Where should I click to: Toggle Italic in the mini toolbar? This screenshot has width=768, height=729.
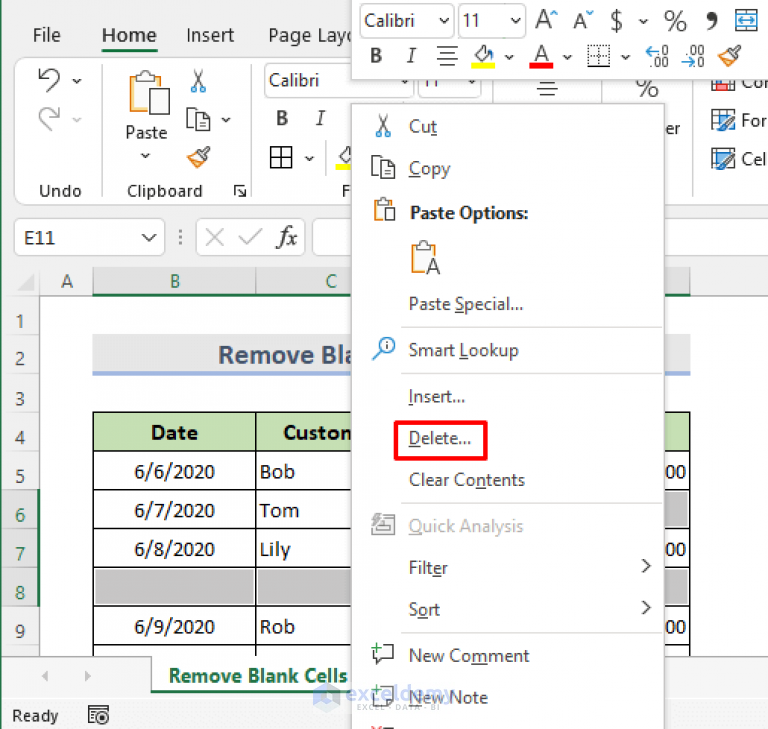(x=411, y=56)
